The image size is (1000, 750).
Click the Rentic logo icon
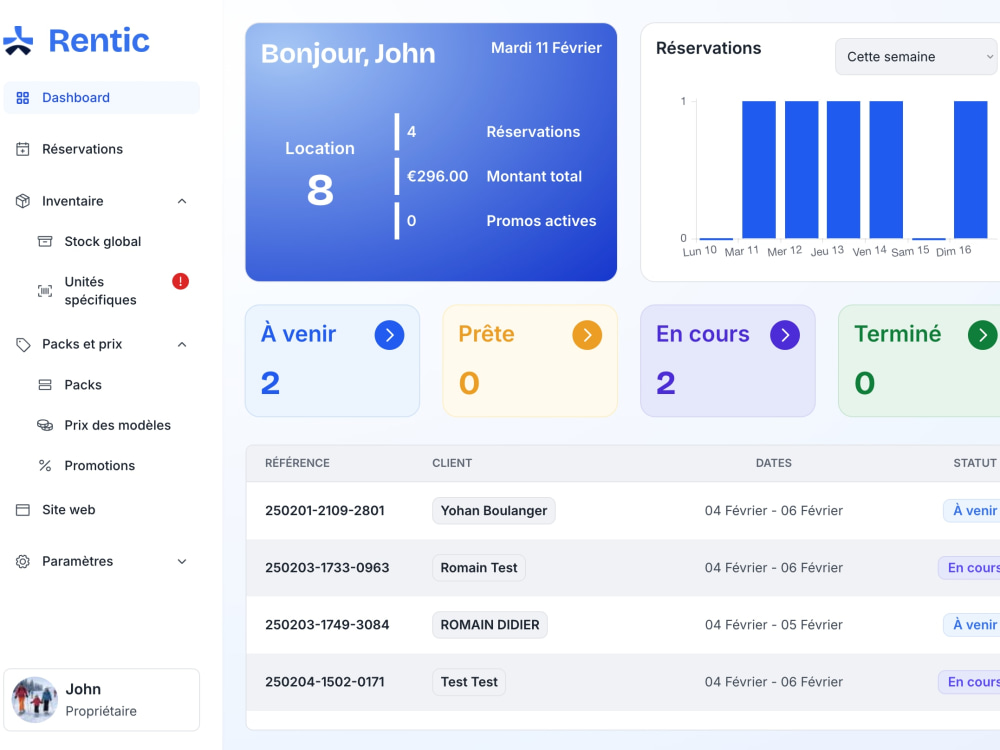pyautogui.click(x=18, y=41)
